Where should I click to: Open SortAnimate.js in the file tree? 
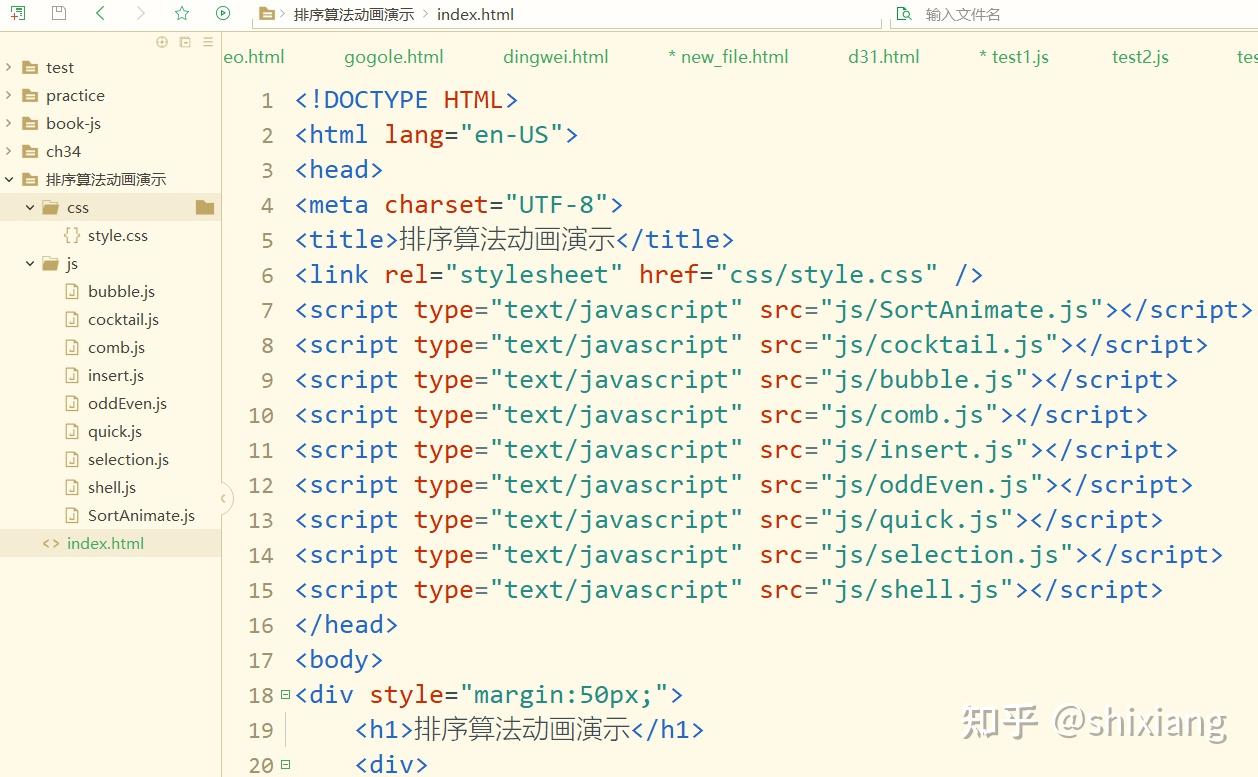(x=141, y=515)
